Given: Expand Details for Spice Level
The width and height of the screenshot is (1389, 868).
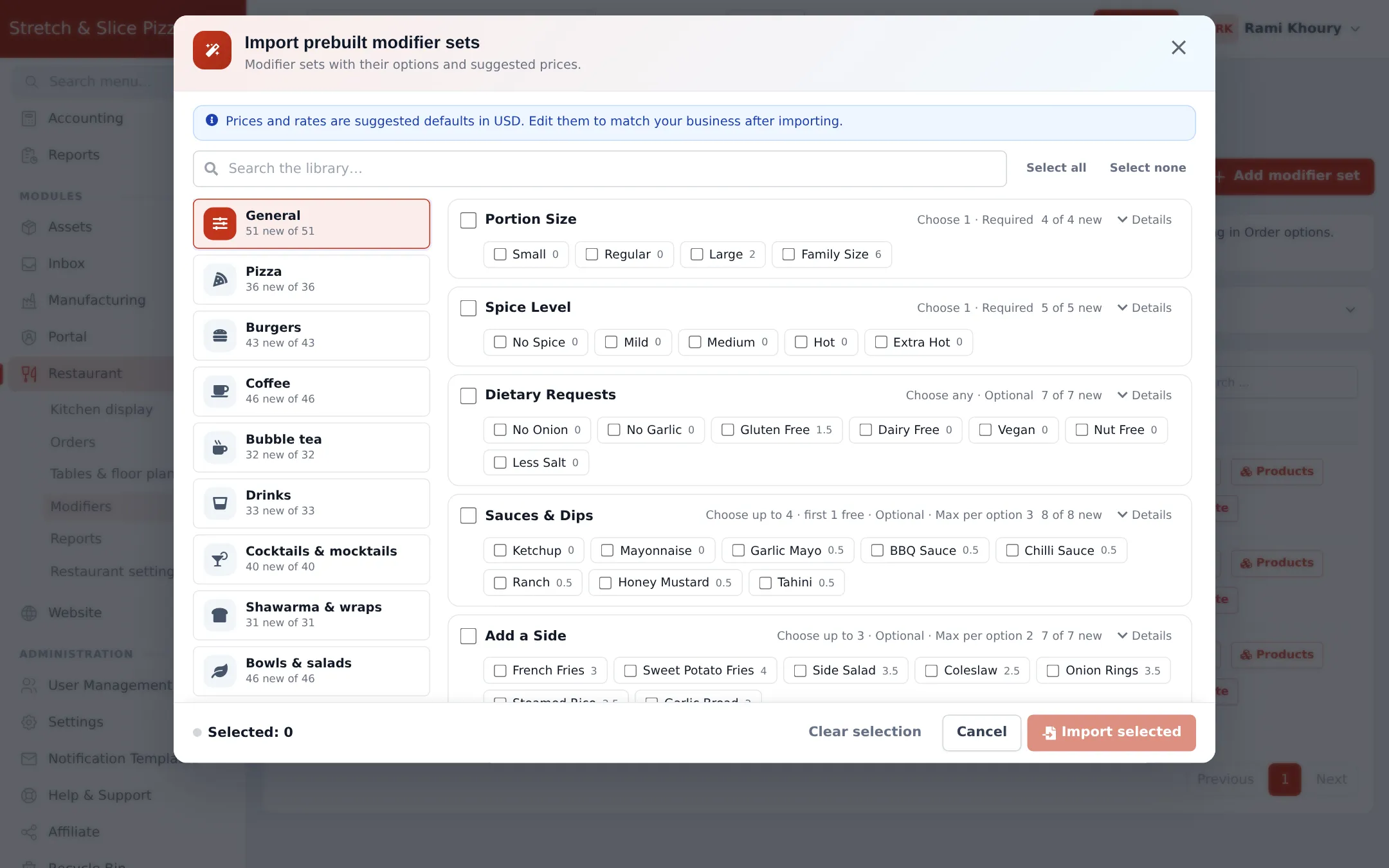Looking at the screenshot, I should [1144, 308].
